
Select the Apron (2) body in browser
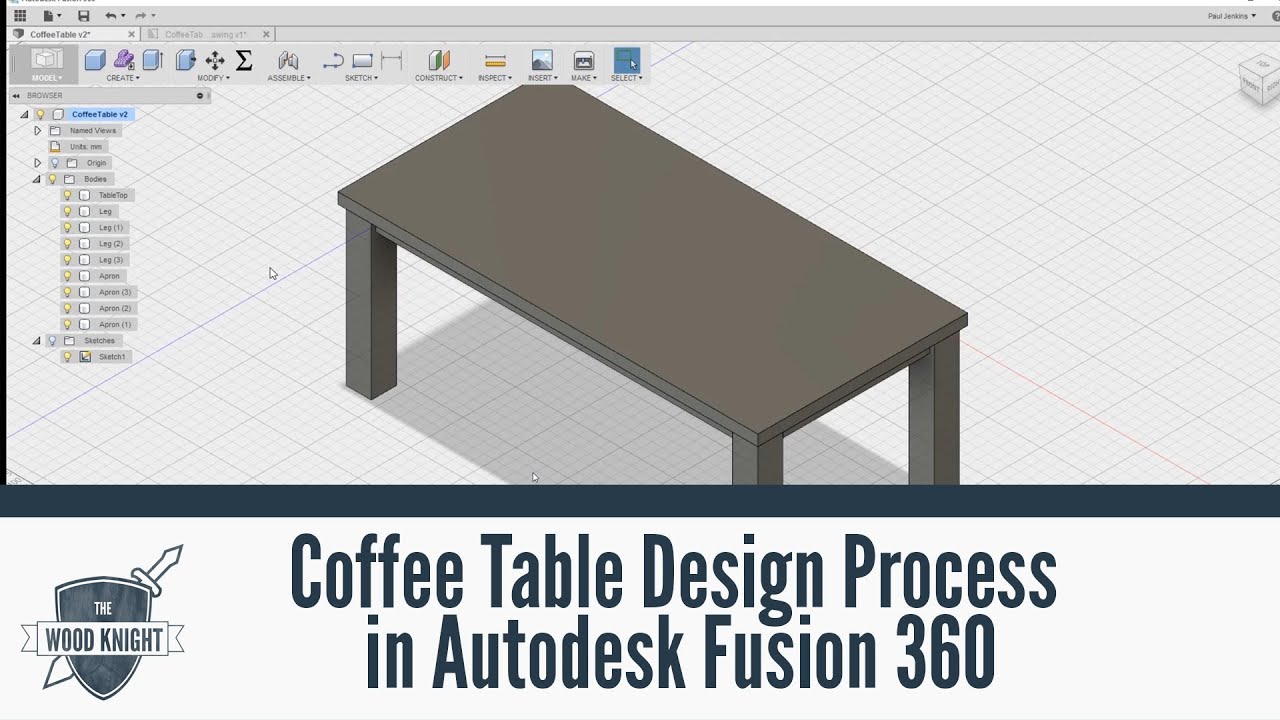pyautogui.click(x=115, y=308)
